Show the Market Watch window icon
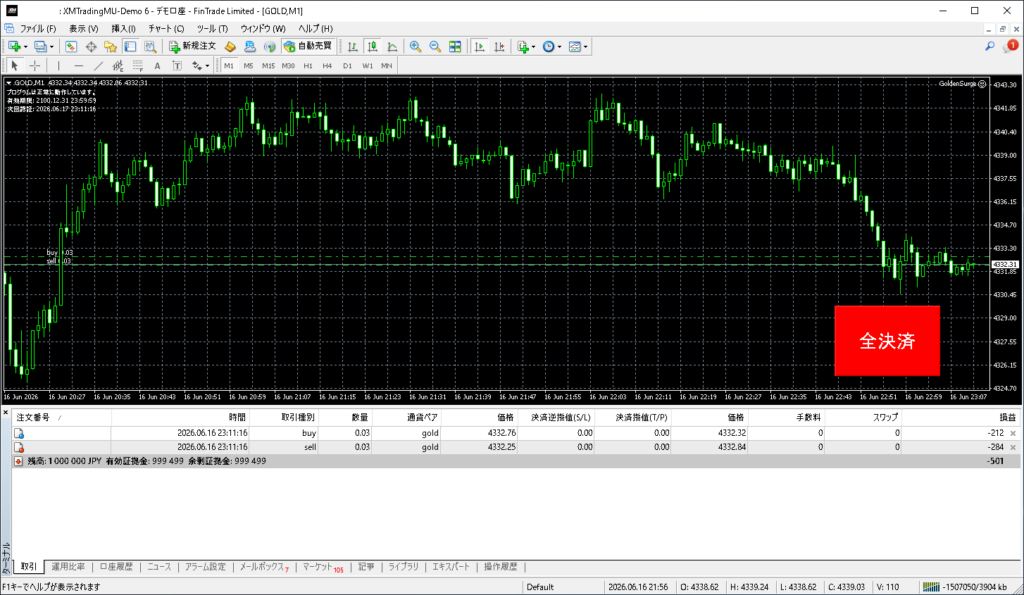This screenshot has height=595, width=1024. (71, 46)
